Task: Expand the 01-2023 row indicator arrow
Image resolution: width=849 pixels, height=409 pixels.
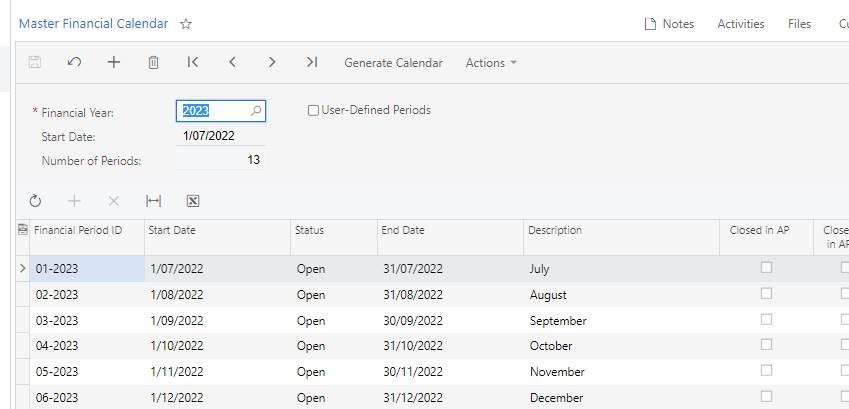Action: pyautogui.click(x=23, y=269)
